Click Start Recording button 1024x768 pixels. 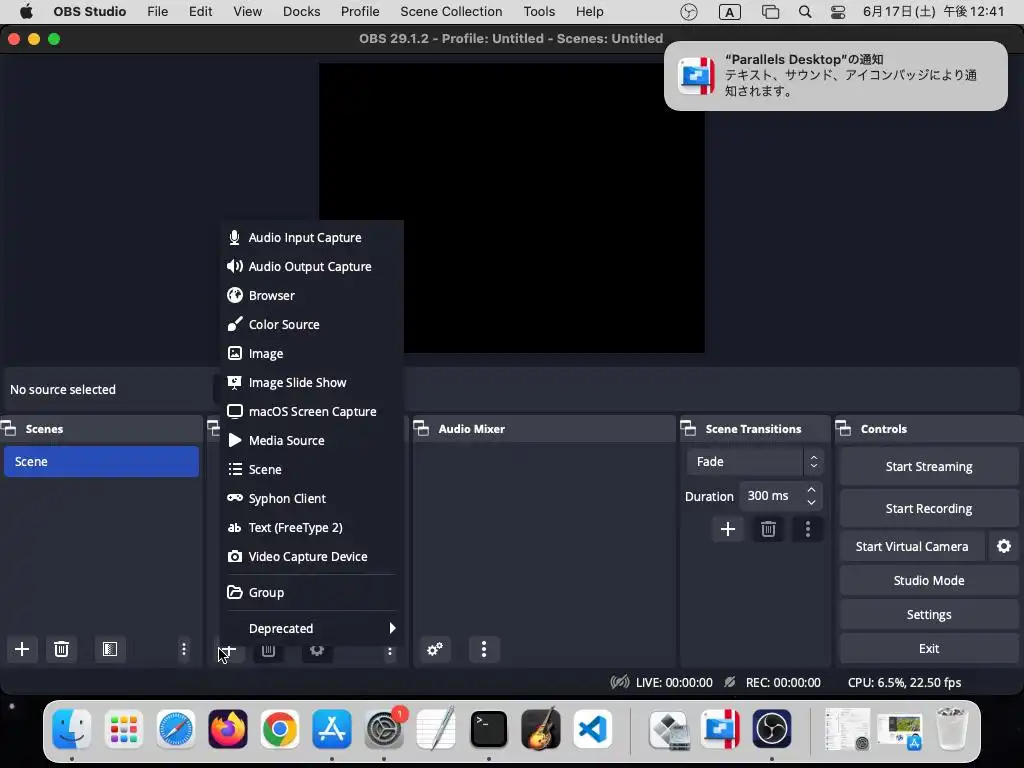(x=929, y=508)
